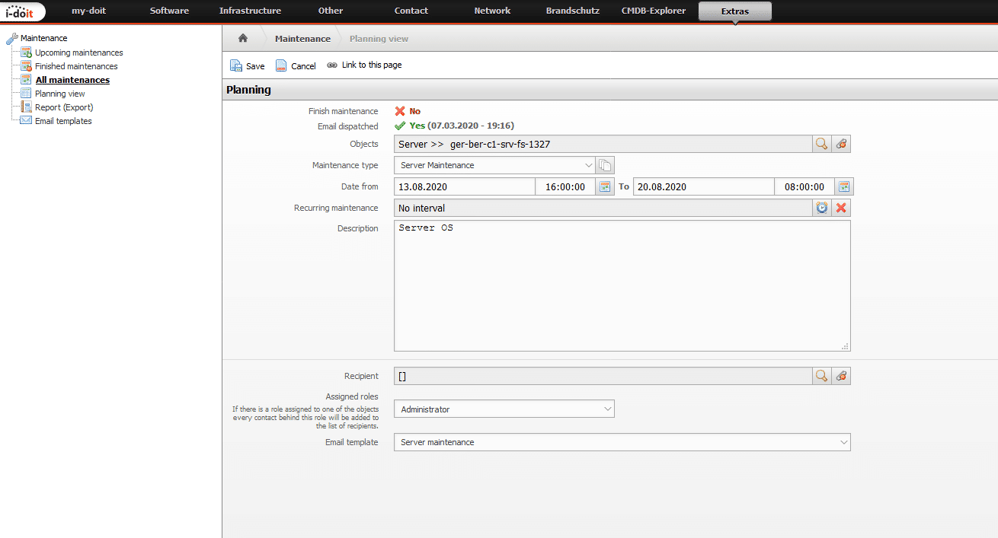Click the Objects field
998x538 pixels.
coord(603,144)
